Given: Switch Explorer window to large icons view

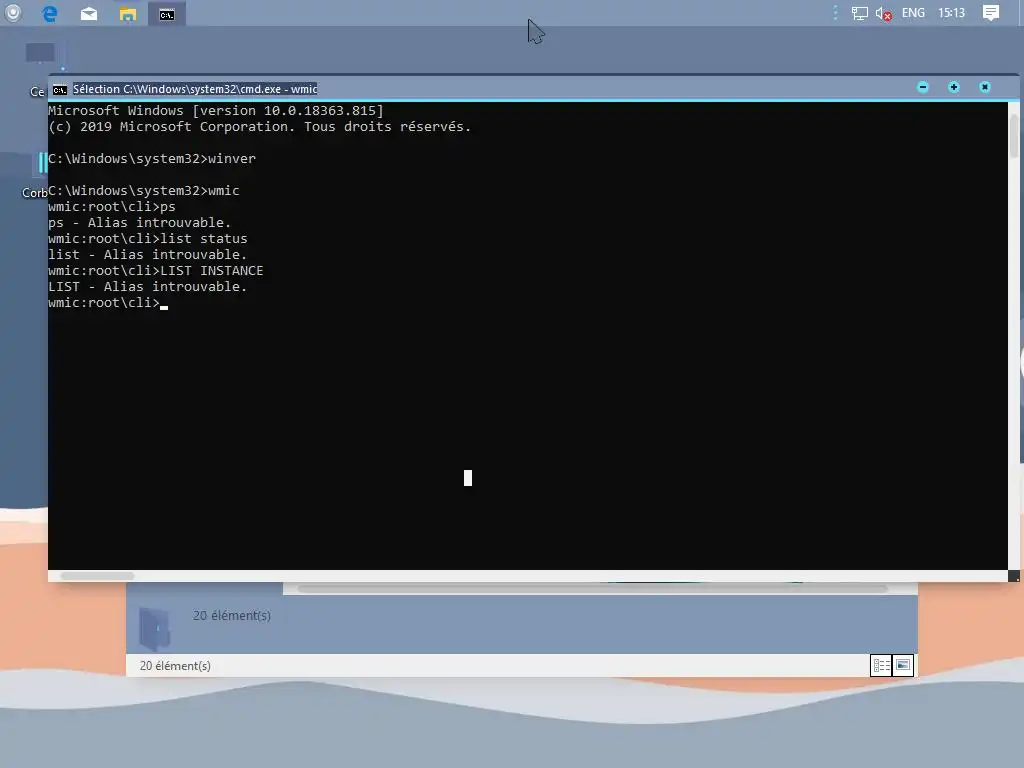Looking at the screenshot, I should pos(903,665).
